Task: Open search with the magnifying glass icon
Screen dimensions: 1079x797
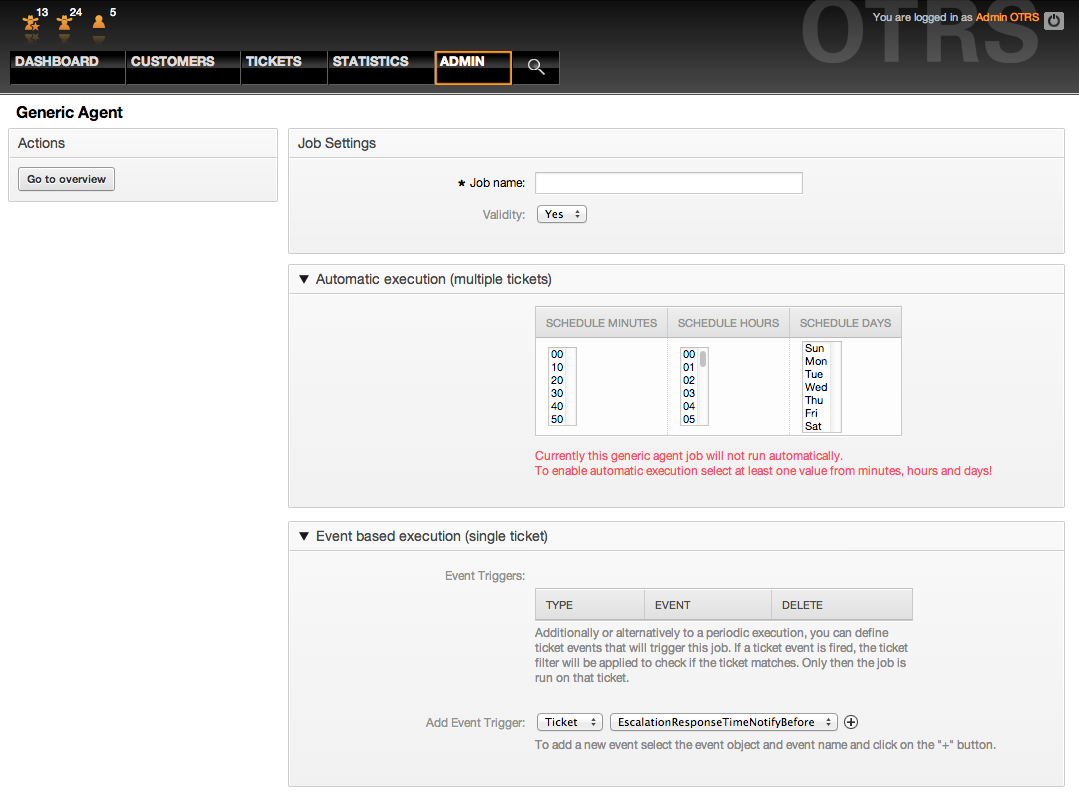Action: pyautogui.click(x=536, y=67)
